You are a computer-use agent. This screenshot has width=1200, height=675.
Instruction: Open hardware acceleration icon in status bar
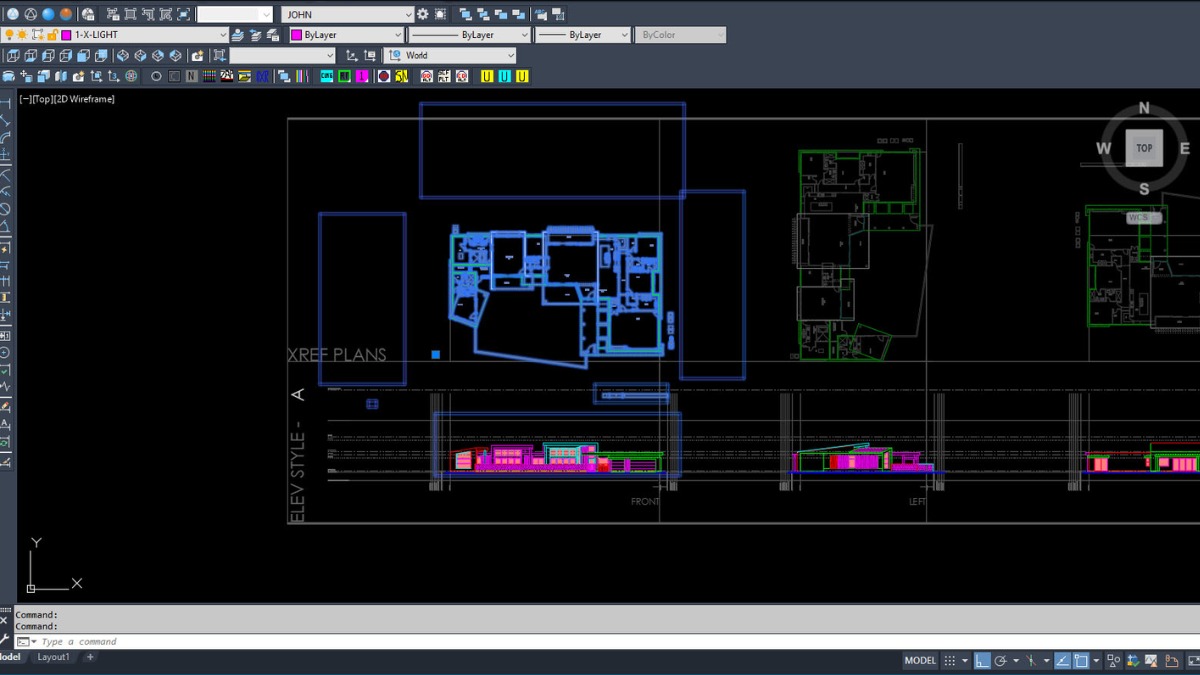coord(1132,660)
